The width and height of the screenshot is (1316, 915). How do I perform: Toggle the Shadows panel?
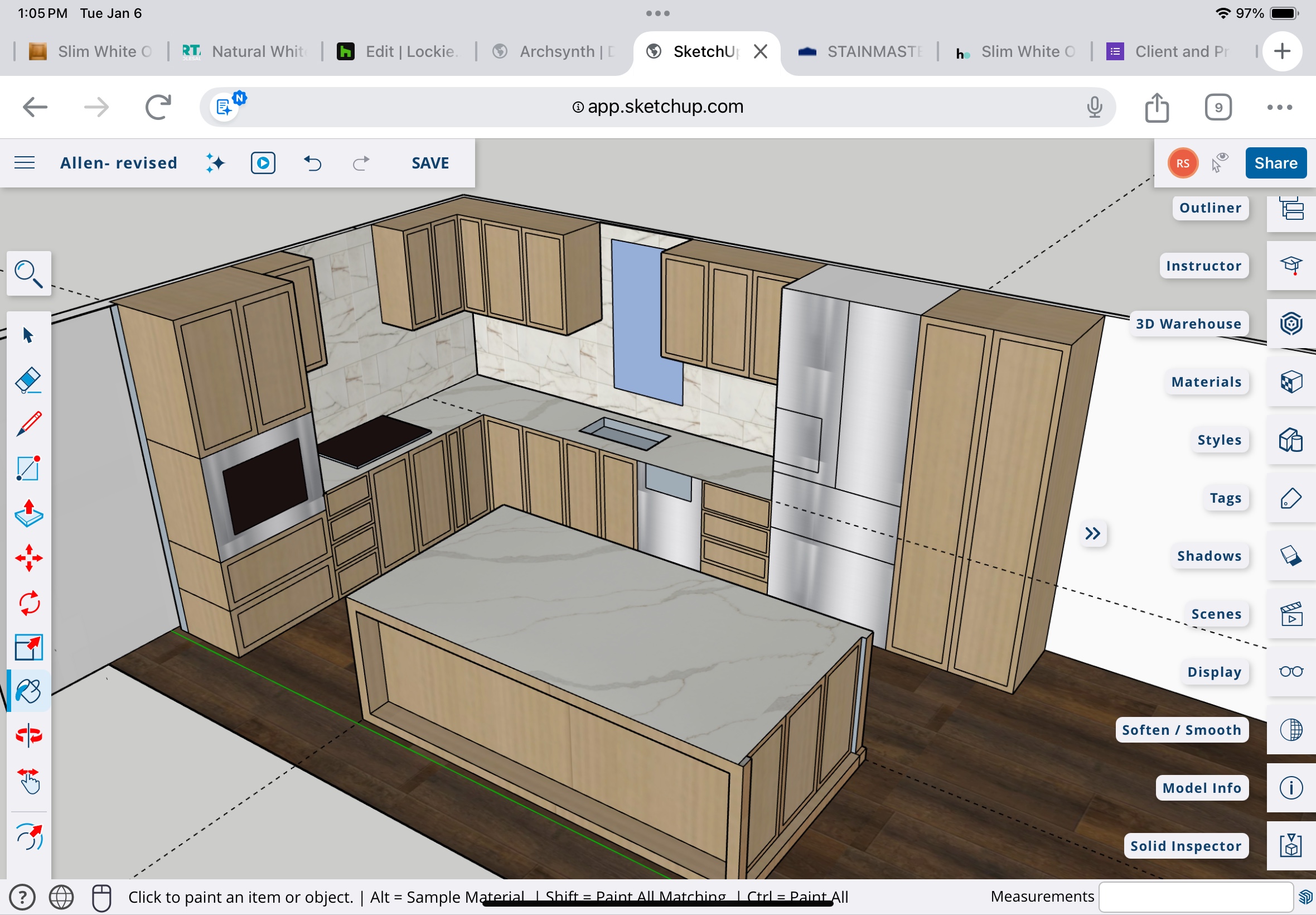[x=1290, y=556]
